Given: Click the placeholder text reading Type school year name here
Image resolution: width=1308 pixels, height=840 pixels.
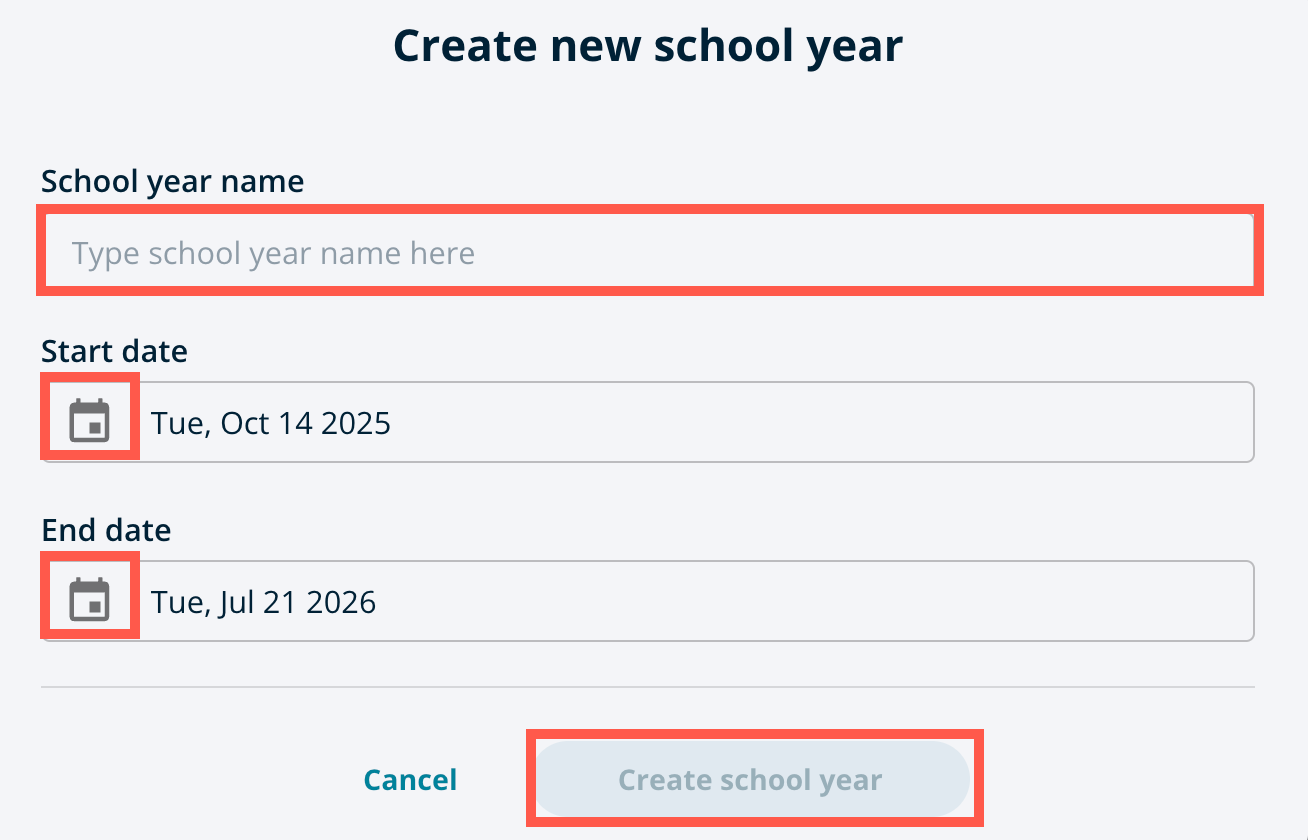Looking at the screenshot, I should [272, 252].
